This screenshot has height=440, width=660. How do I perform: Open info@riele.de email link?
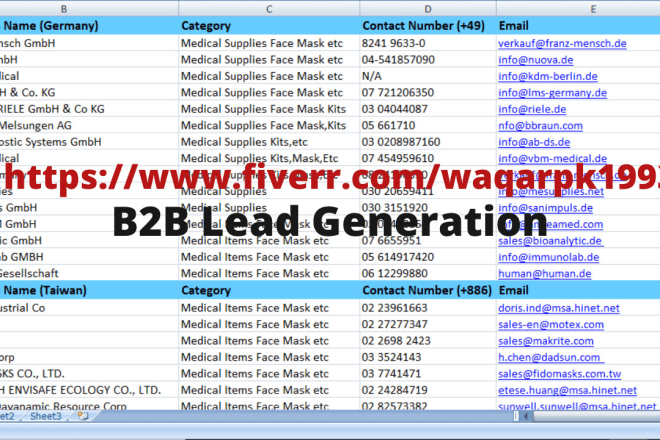pos(532,109)
